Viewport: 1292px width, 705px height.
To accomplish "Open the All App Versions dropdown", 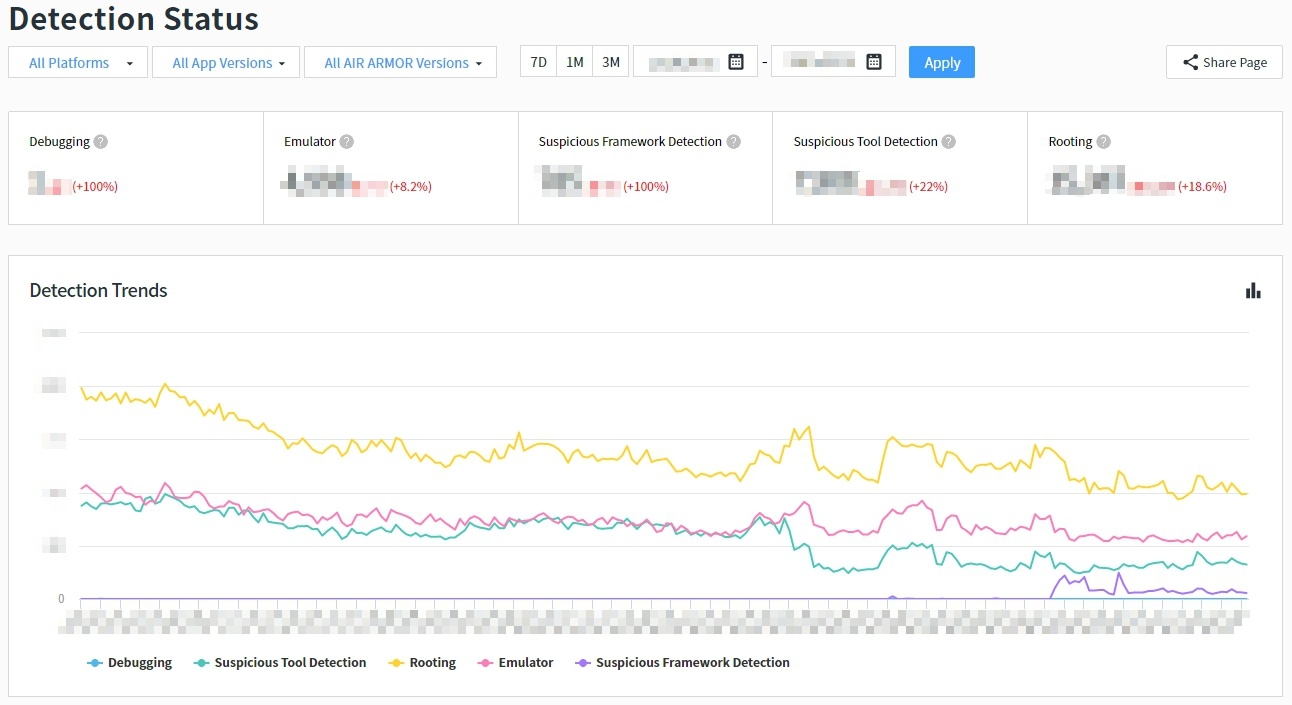I will click(228, 62).
